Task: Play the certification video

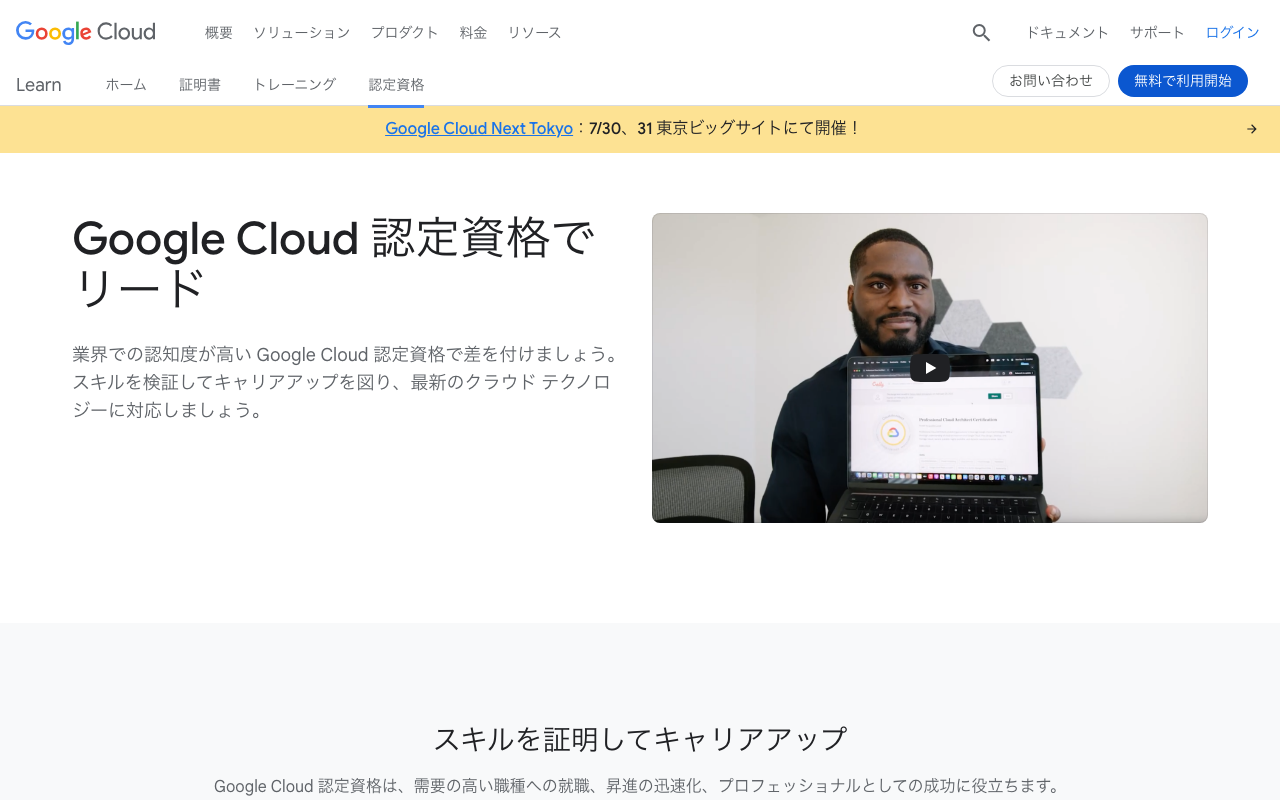Action: (x=929, y=367)
